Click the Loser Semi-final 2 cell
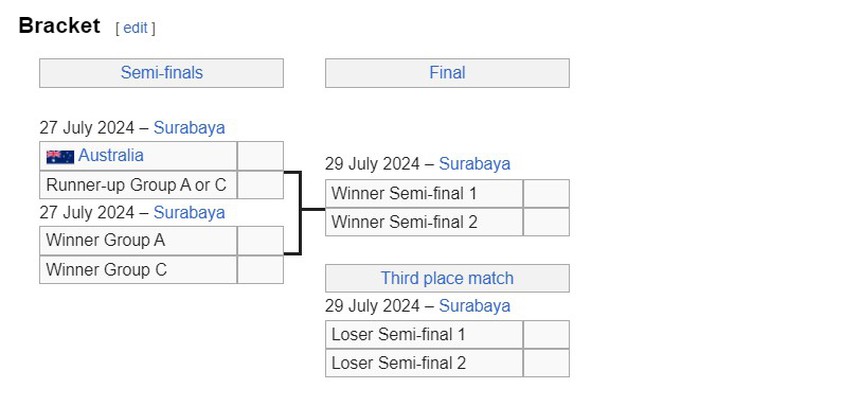The height and width of the screenshot is (406, 860). coord(423,363)
